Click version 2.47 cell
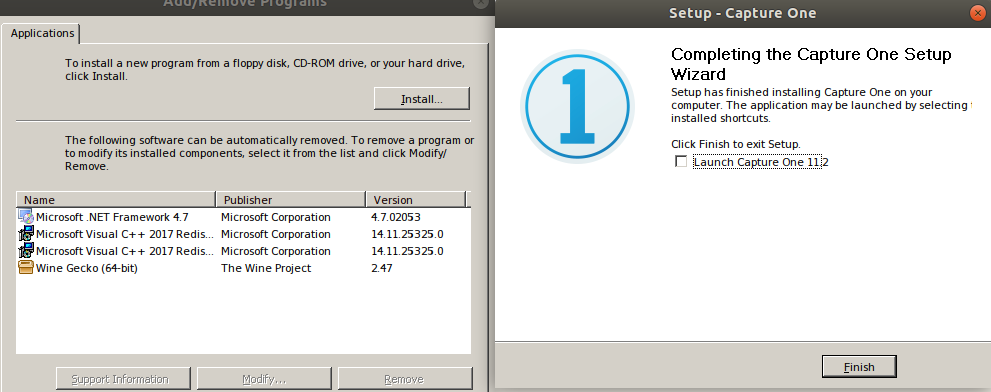991x392 pixels. 382,268
